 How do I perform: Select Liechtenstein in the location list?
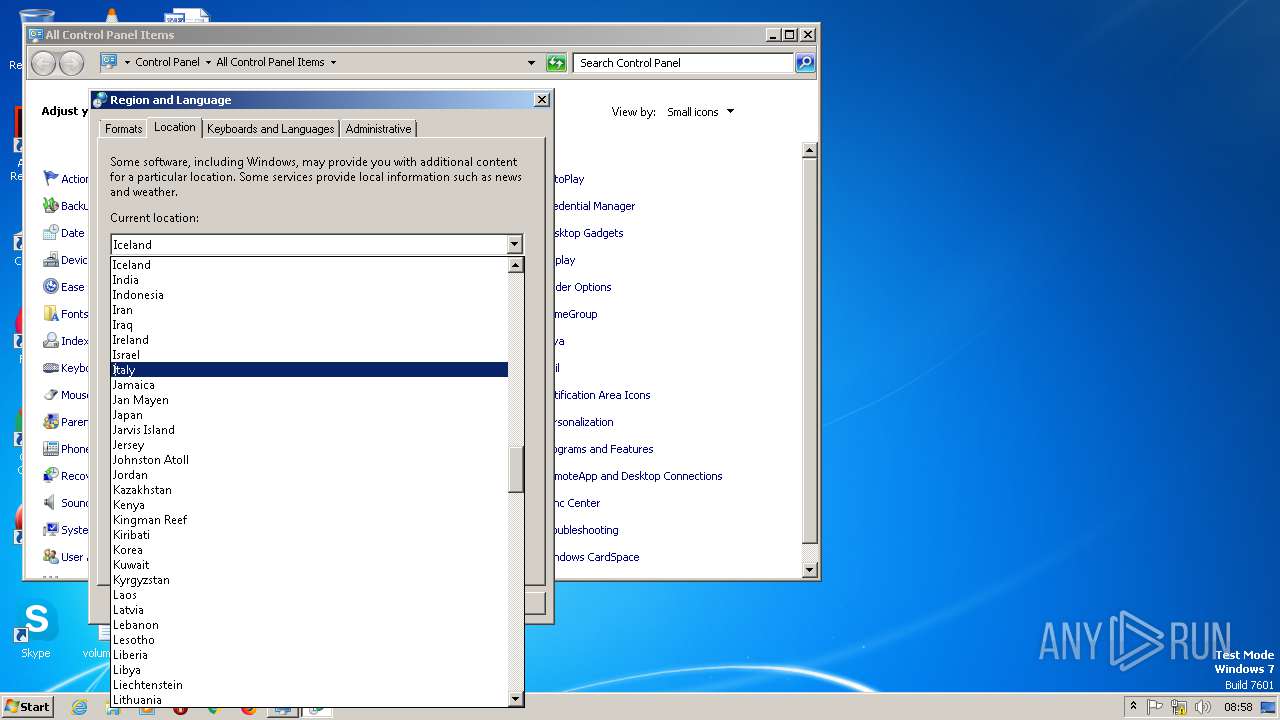tap(309, 685)
